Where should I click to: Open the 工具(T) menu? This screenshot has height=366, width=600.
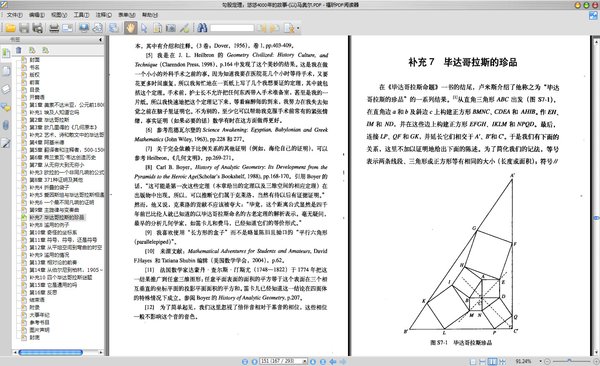tap(81, 15)
